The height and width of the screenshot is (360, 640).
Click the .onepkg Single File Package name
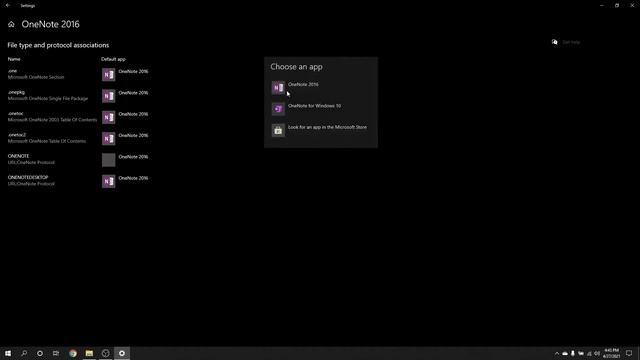click(x=48, y=96)
